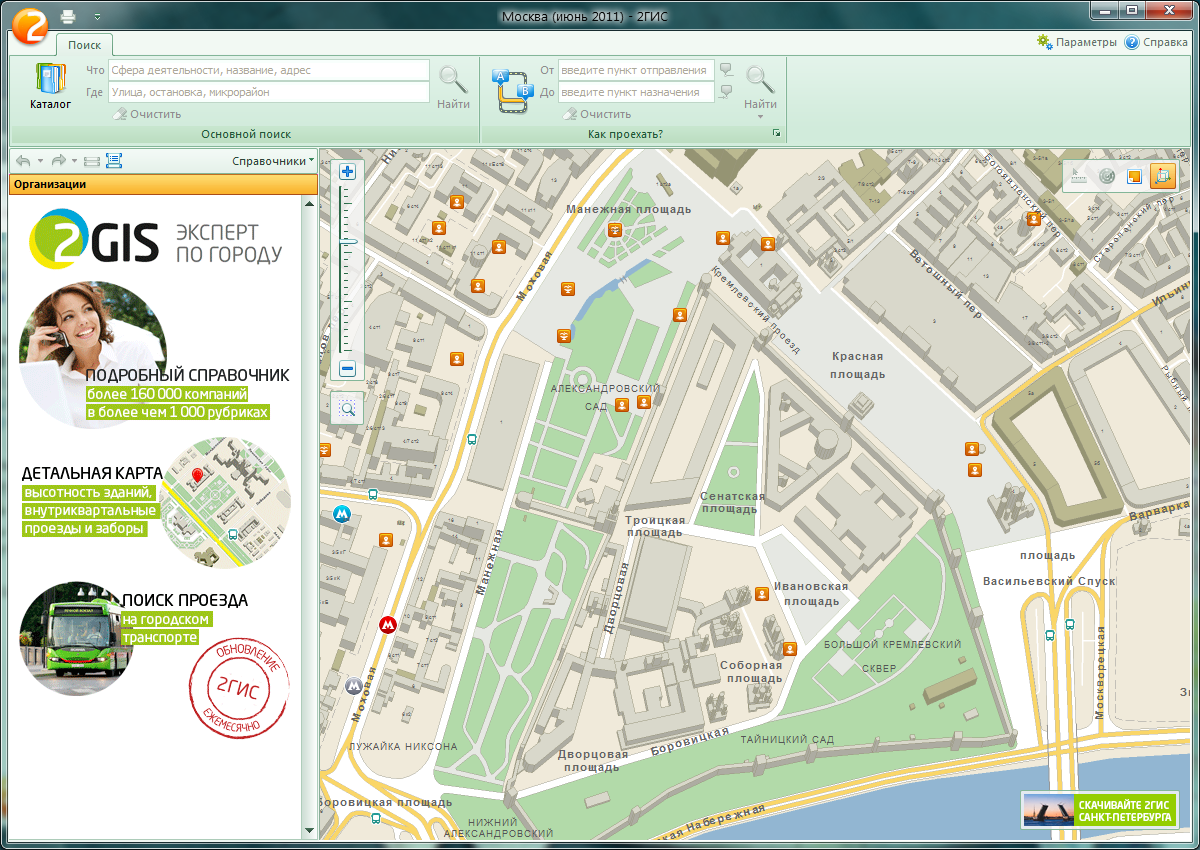Expand the quick access toolbar customize arrow
This screenshot has height=850, width=1200.
tap(97, 17)
